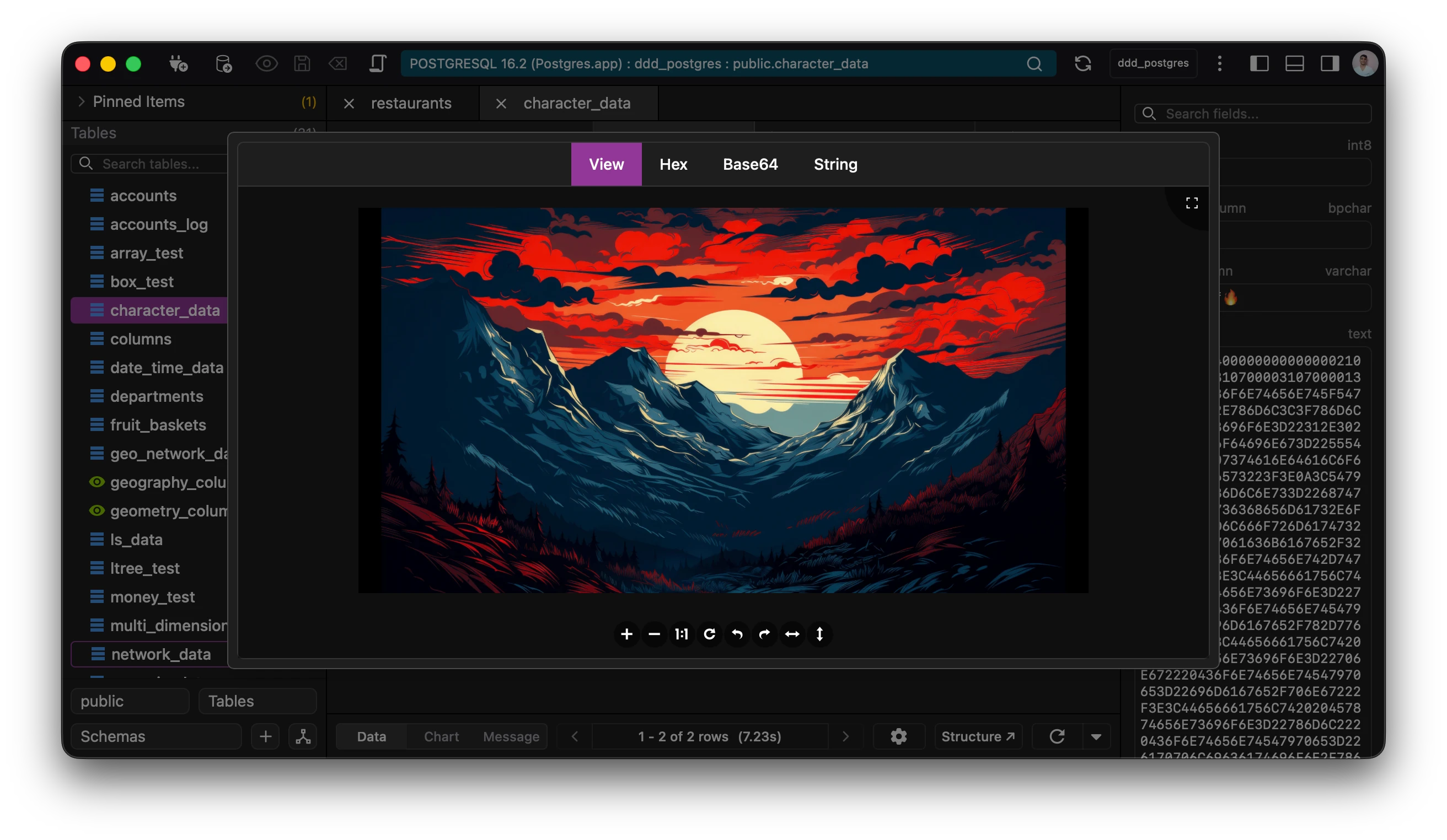Switch to the Hex tab
The height and width of the screenshot is (840, 1447).
(x=673, y=164)
